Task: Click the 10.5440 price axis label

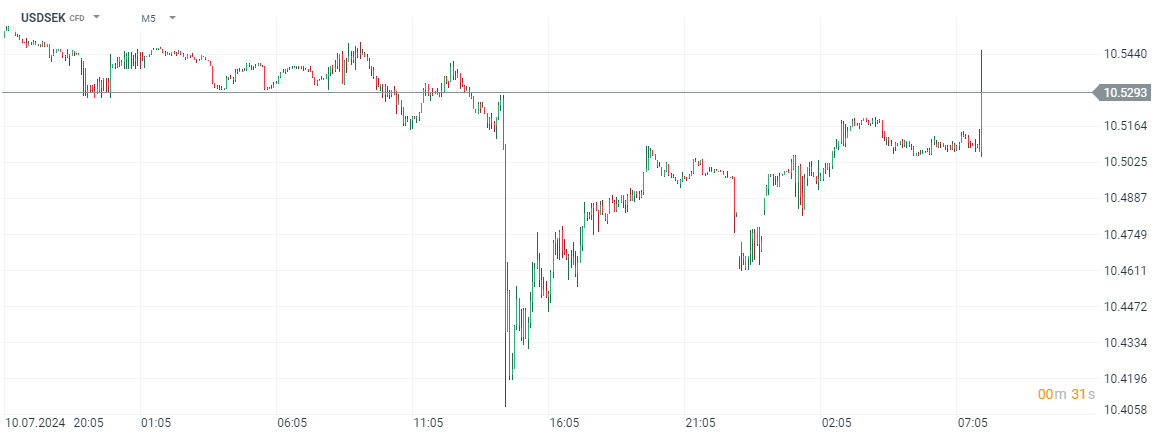Action: coord(1126,54)
